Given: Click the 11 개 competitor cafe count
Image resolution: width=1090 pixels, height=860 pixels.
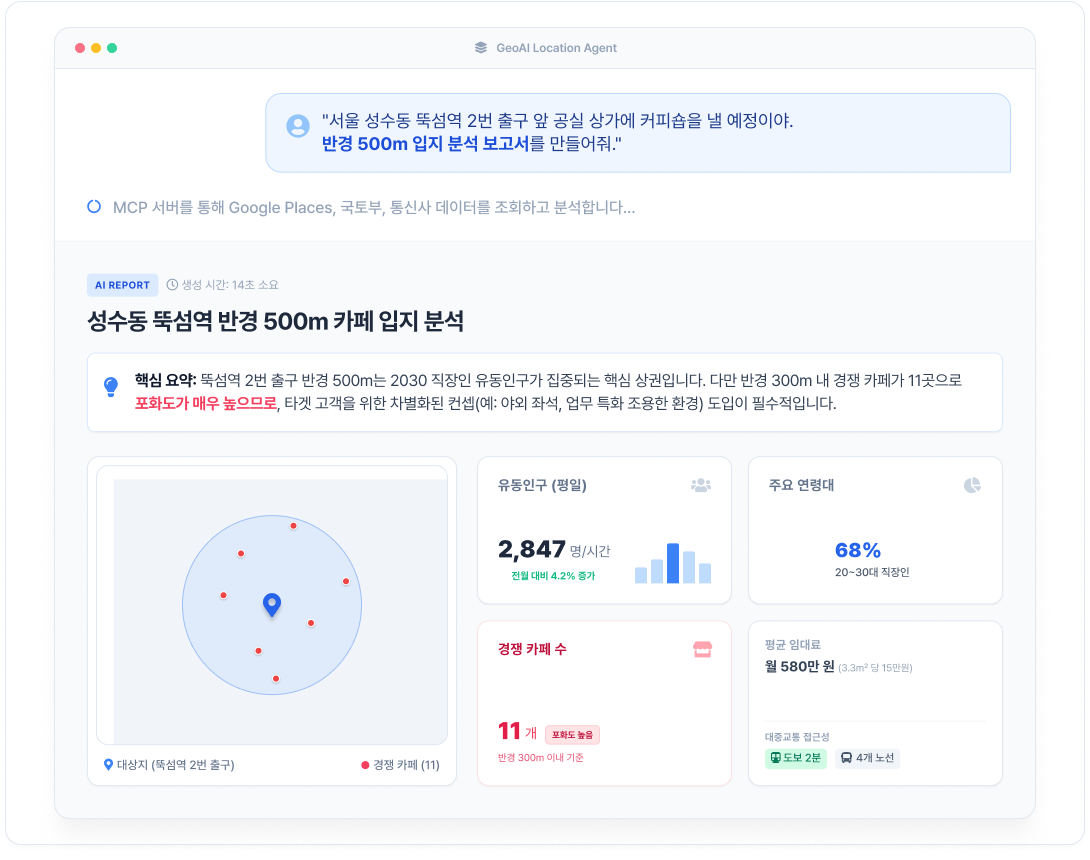Looking at the screenshot, I should [517, 731].
